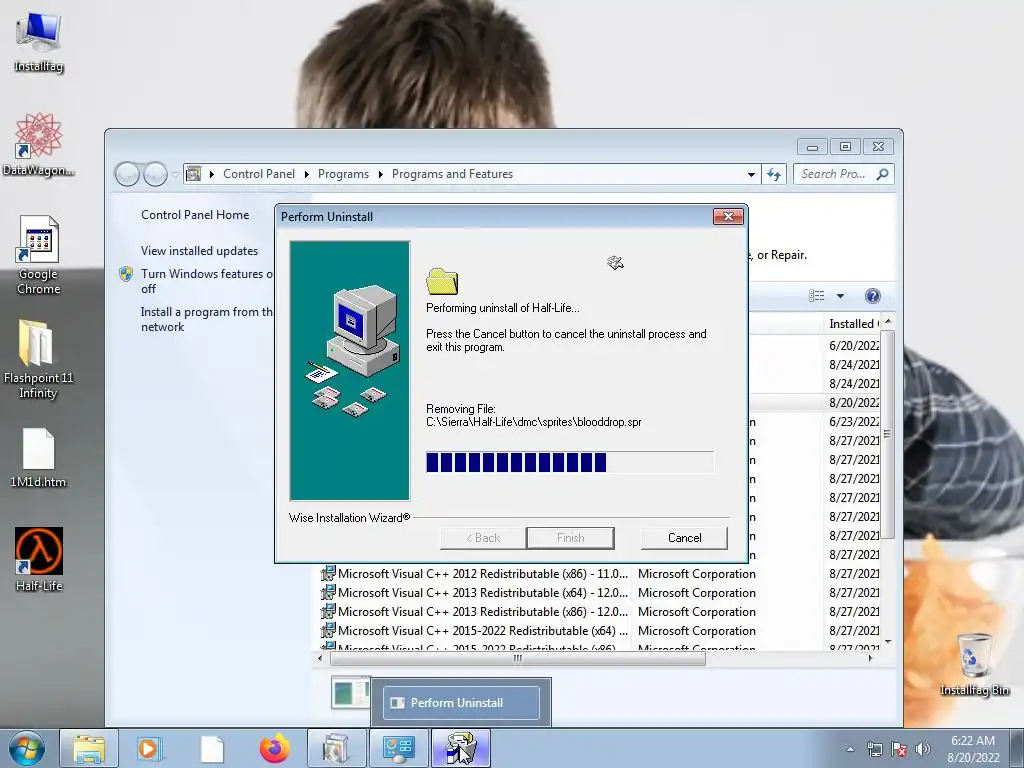The image size is (1024, 768).
Task: Minimize the Control Panel window
Action: [x=812, y=146]
